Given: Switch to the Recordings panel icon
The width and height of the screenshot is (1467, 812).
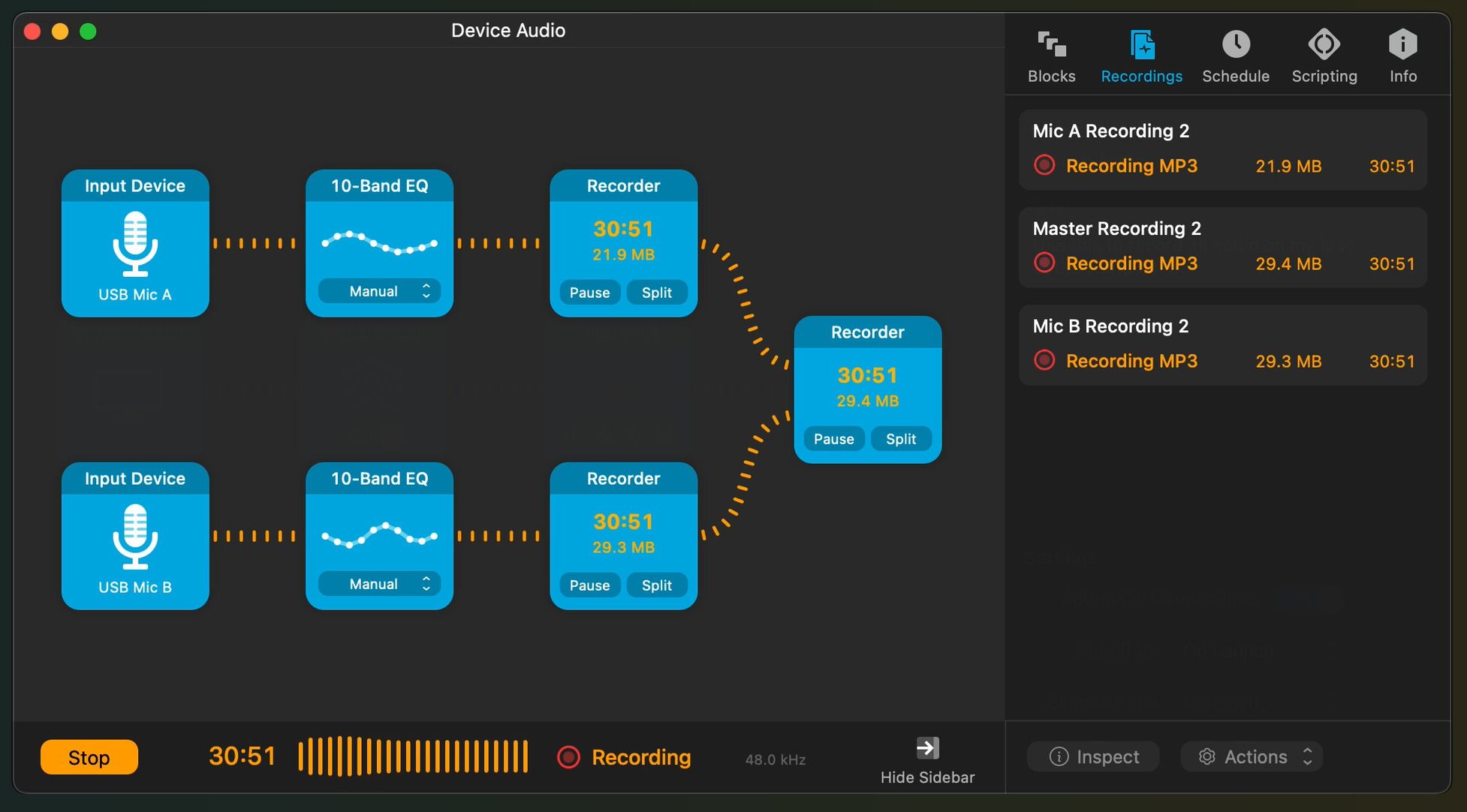Looking at the screenshot, I should tap(1141, 45).
